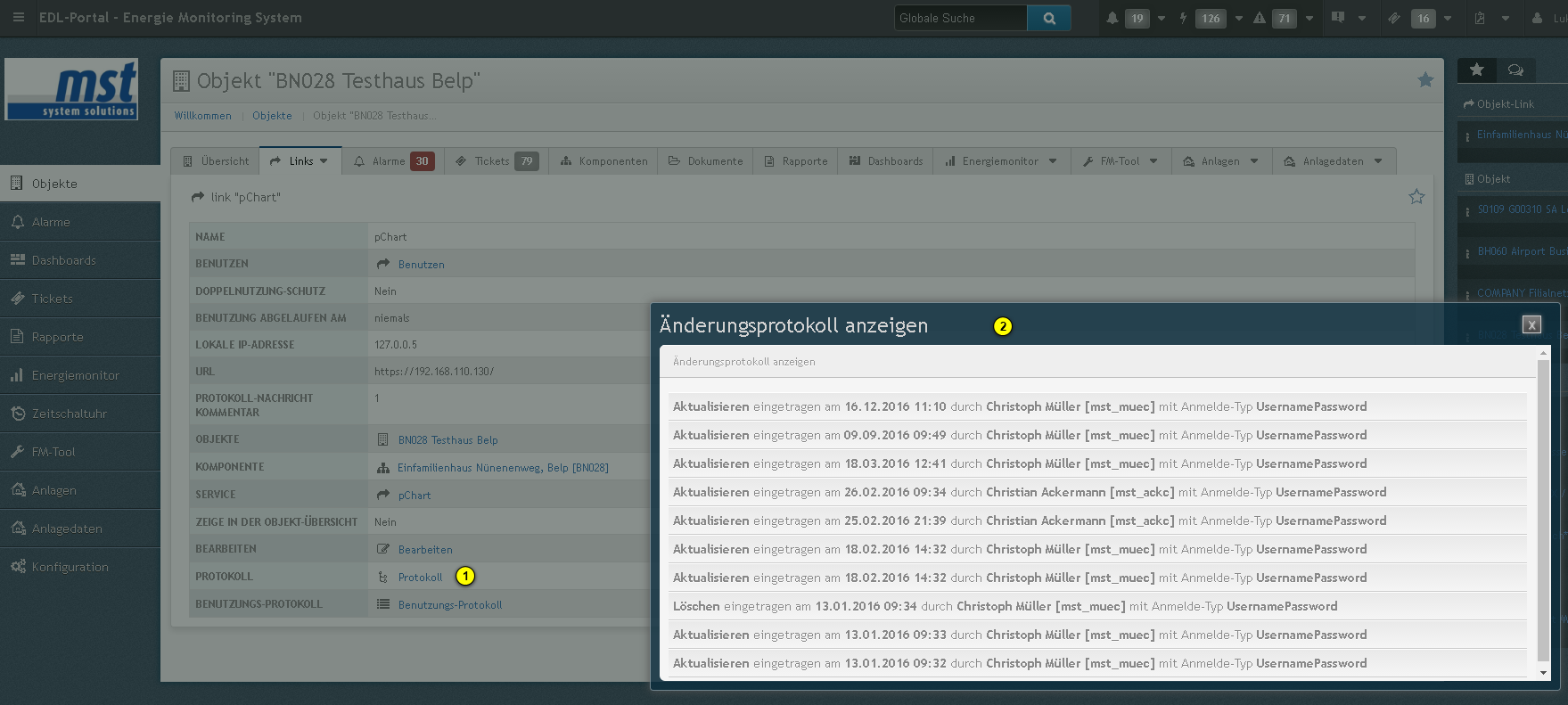Click the Willkommen breadcrumb link
Image resolution: width=1568 pixels, height=705 pixels.
pyautogui.click(x=202, y=116)
